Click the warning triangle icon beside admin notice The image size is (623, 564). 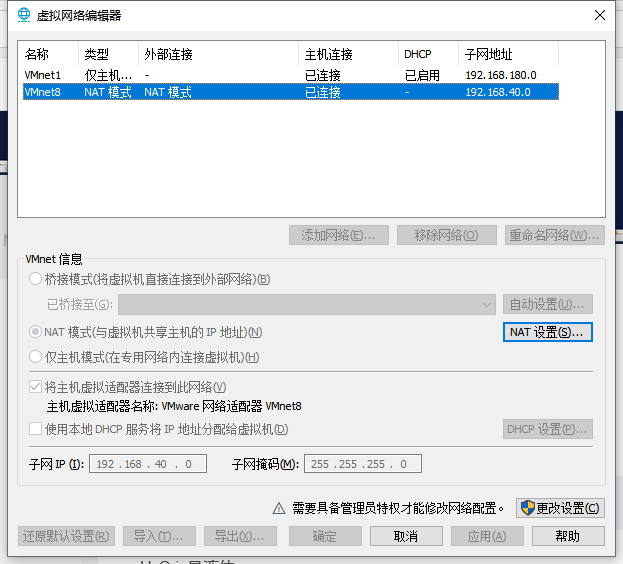[x=279, y=508]
